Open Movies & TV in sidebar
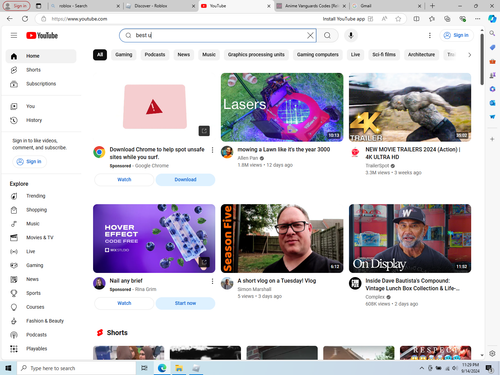 pos(41,238)
